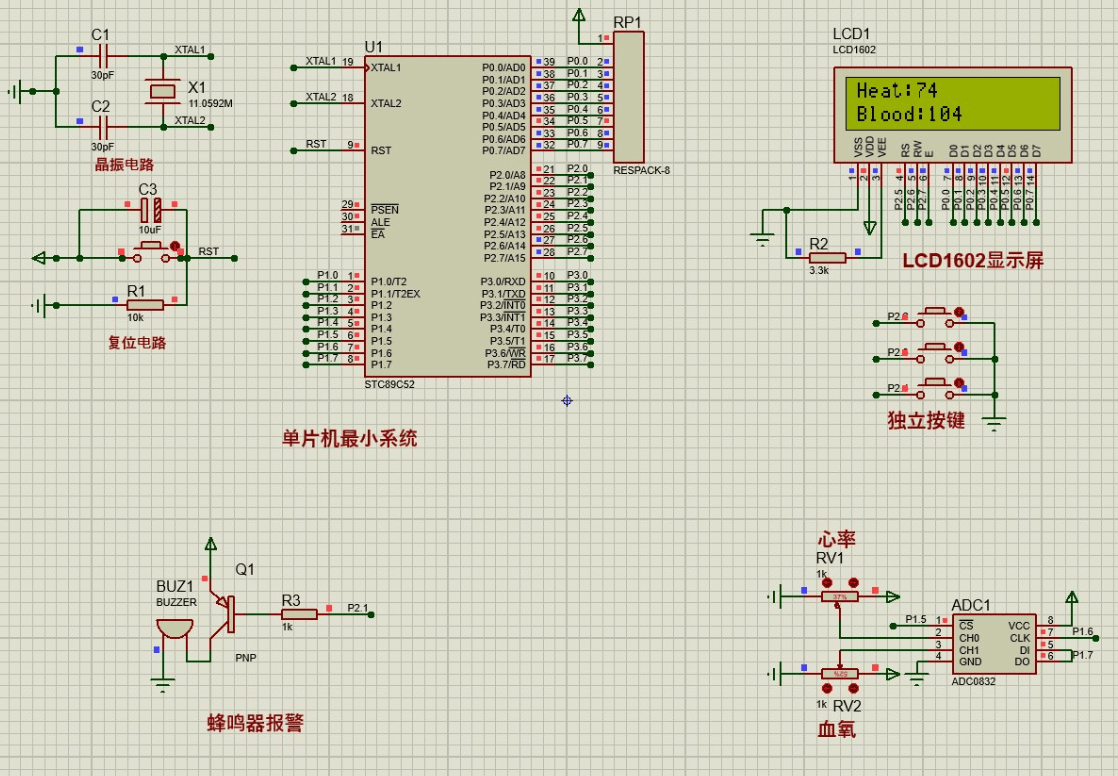Image resolution: width=1118 pixels, height=776 pixels.
Task: Select the C3 10uF electrolytic capacitor
Action: pos(150,210)
